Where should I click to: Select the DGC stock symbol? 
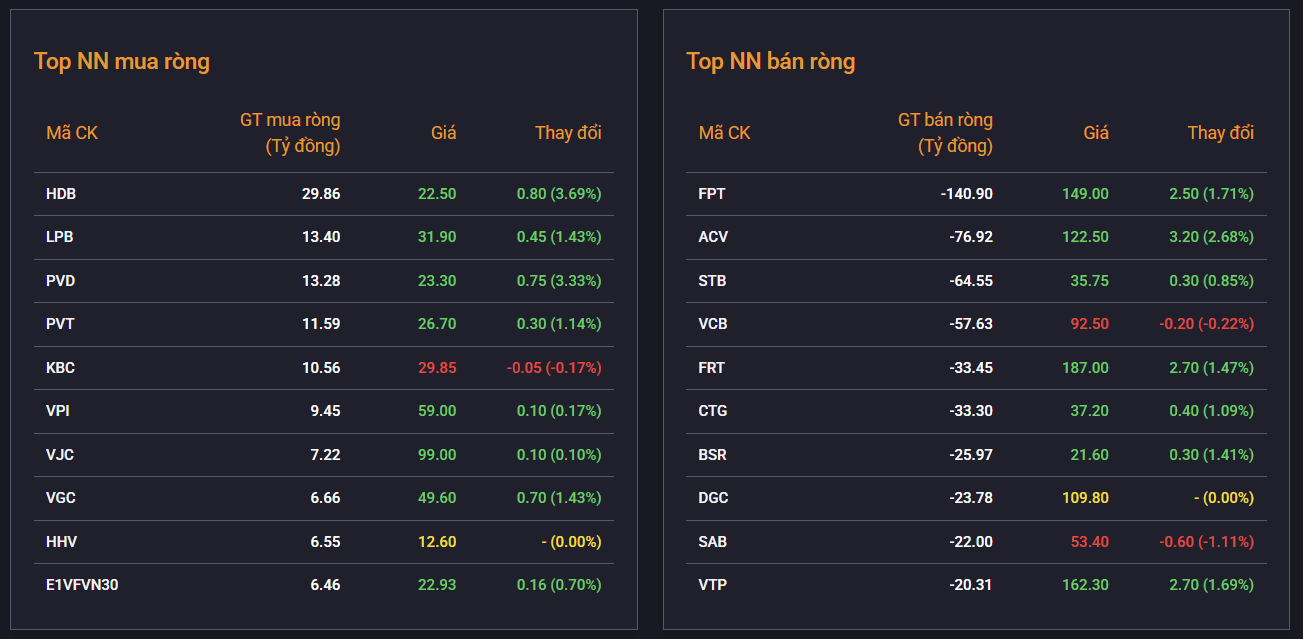pyautogui.click(x=713, y=498)
